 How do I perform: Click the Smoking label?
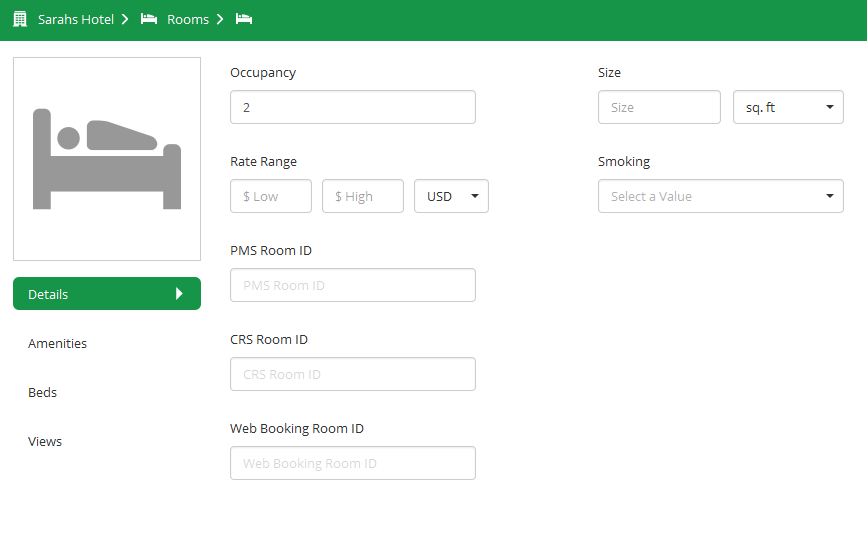pyautogui.click(x=624, y=161)
